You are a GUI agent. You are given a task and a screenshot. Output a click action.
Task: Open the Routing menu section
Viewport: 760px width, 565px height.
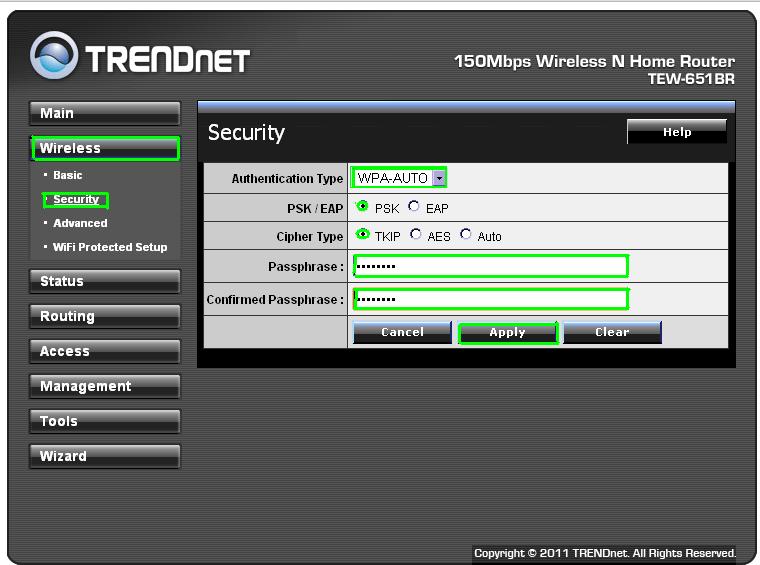pos(105,317)
